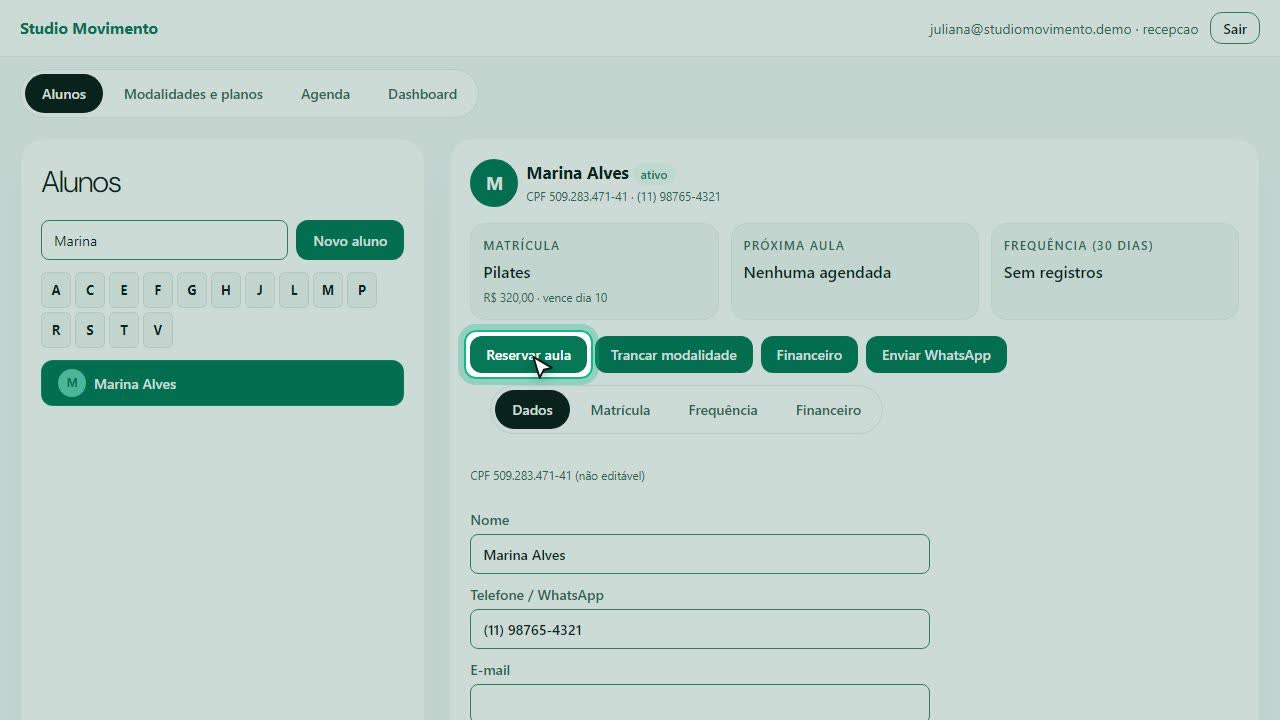Click the ativo status badge
The image size is (1280, 720).
(x=654, y=175)
